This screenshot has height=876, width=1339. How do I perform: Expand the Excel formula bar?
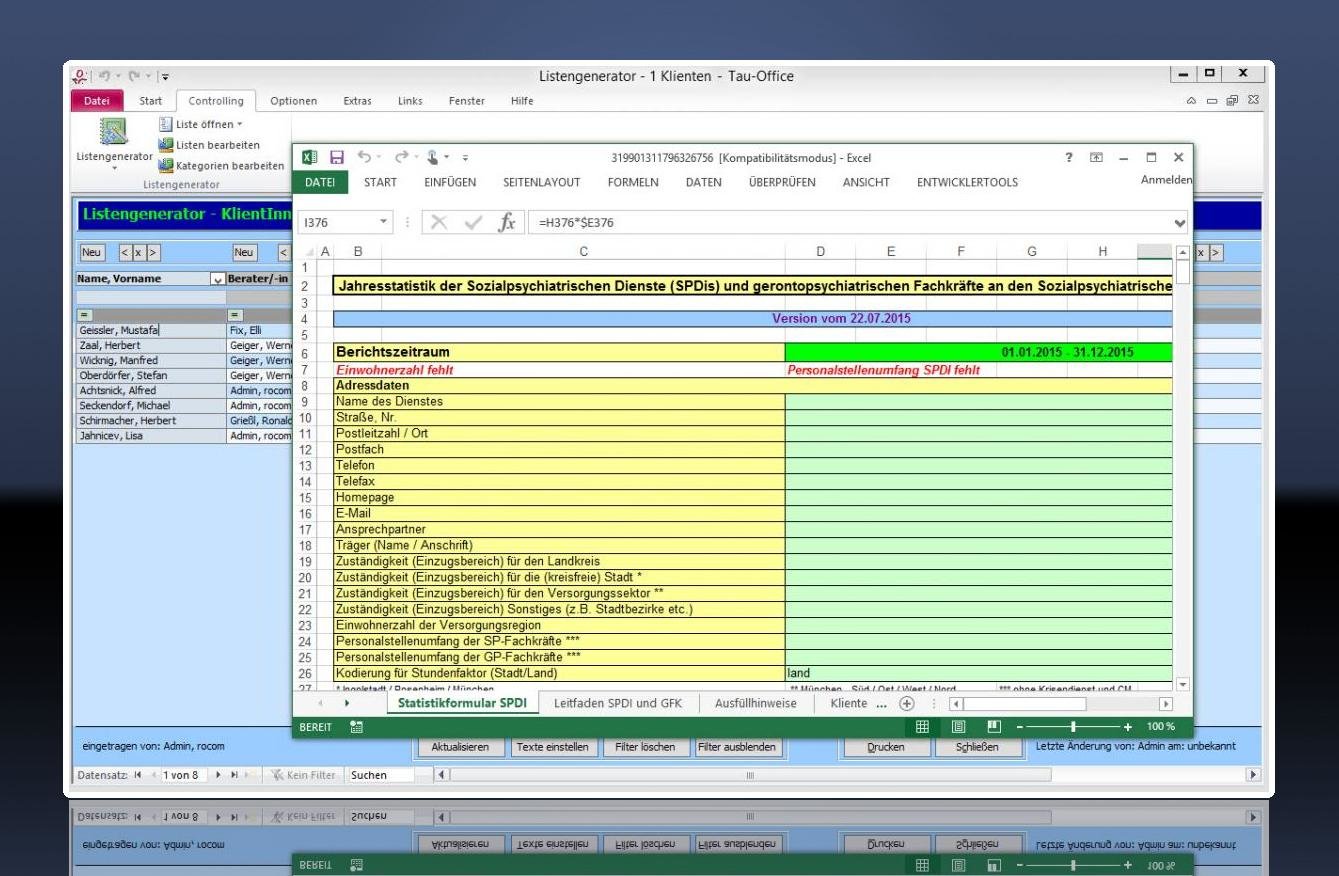[x=1180, y=223]
